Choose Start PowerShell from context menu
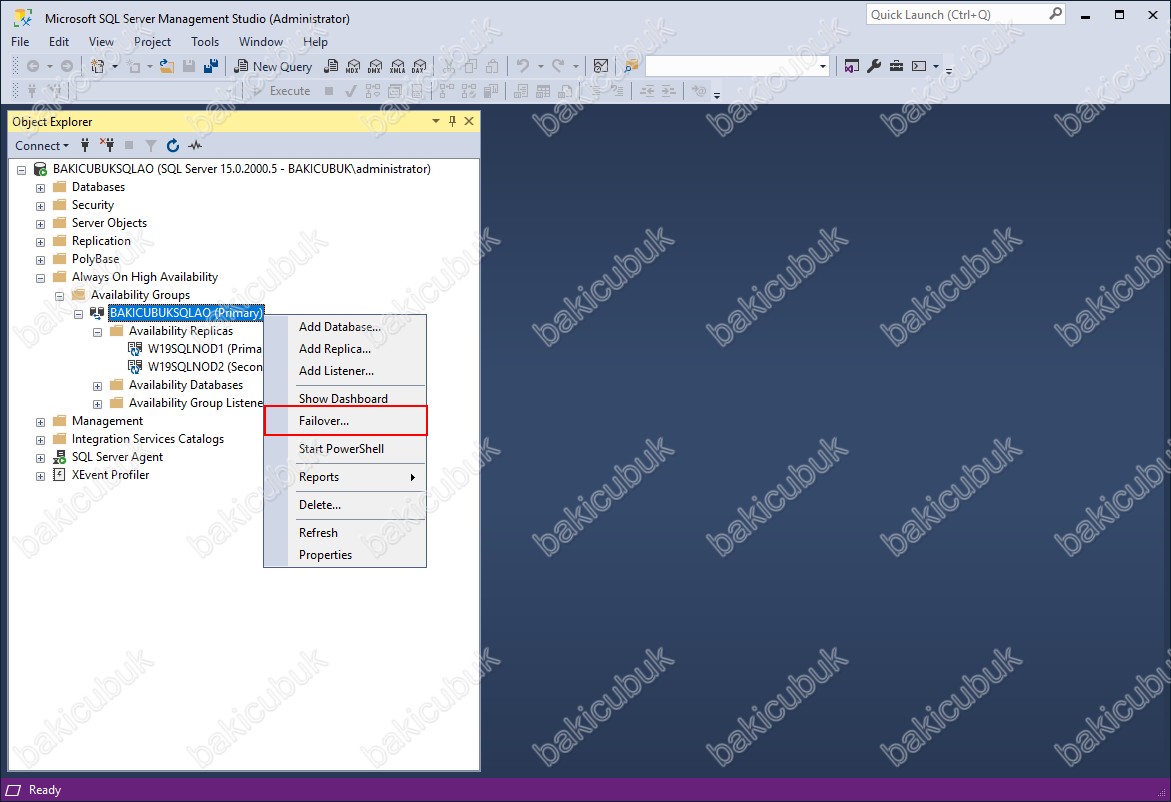Screen dimensions: 1171x802 coord(345,449)
